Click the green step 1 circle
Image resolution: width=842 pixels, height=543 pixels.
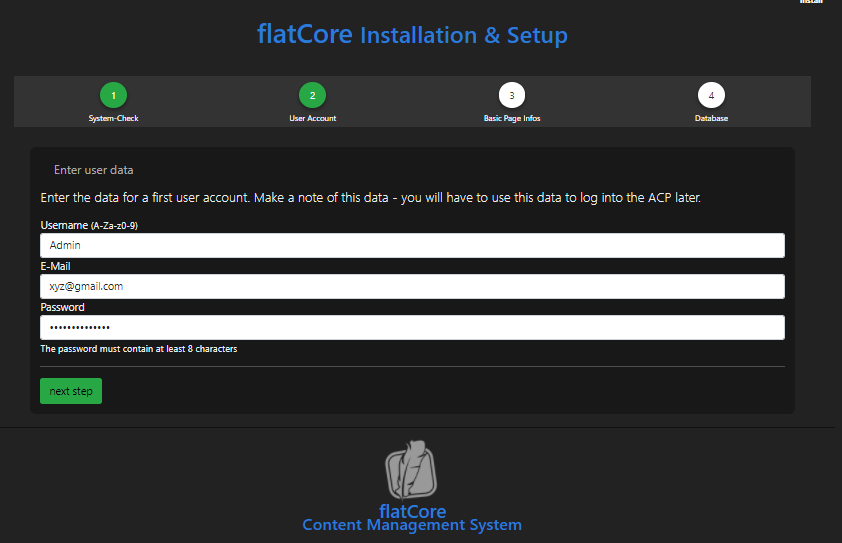(113, 95)
